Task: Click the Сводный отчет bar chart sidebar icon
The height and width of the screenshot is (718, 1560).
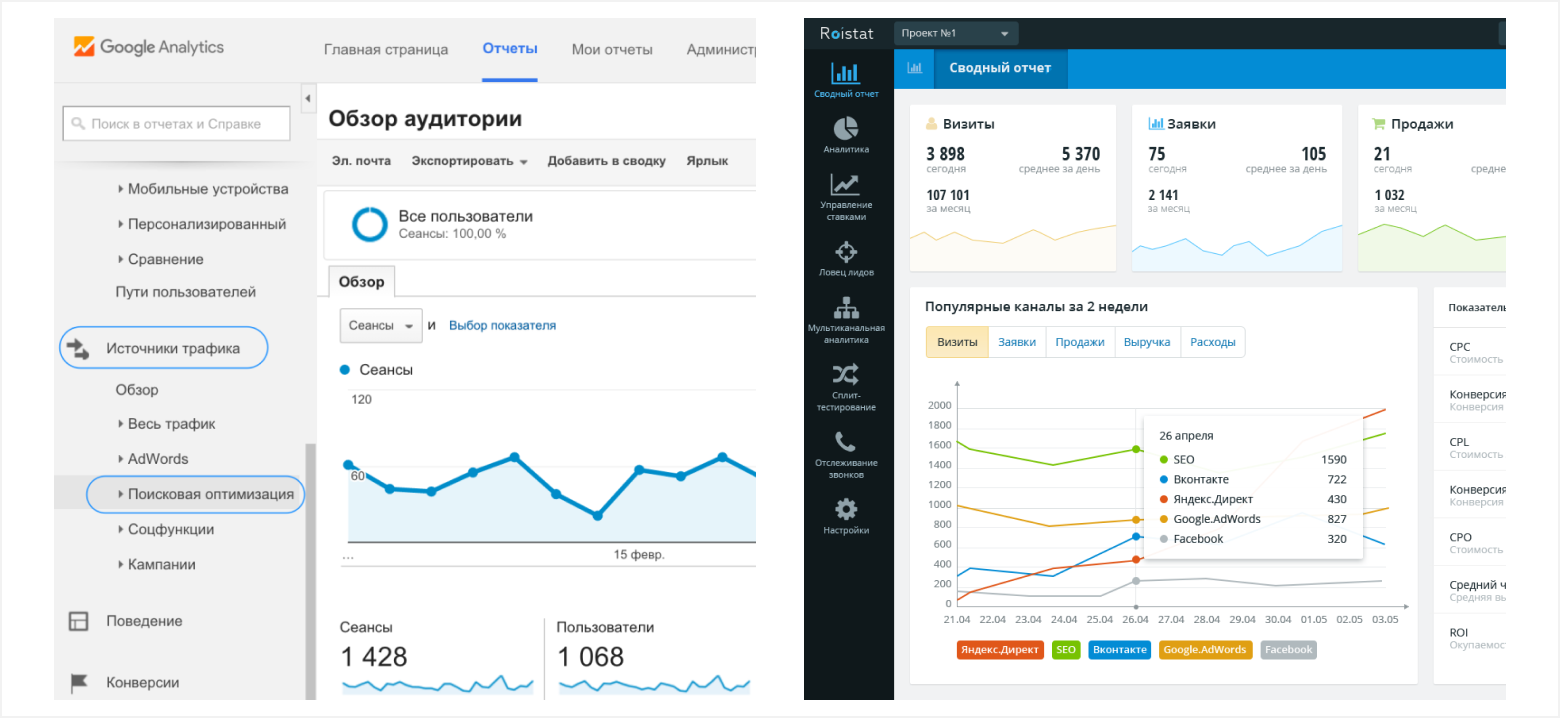Action: 846,73
